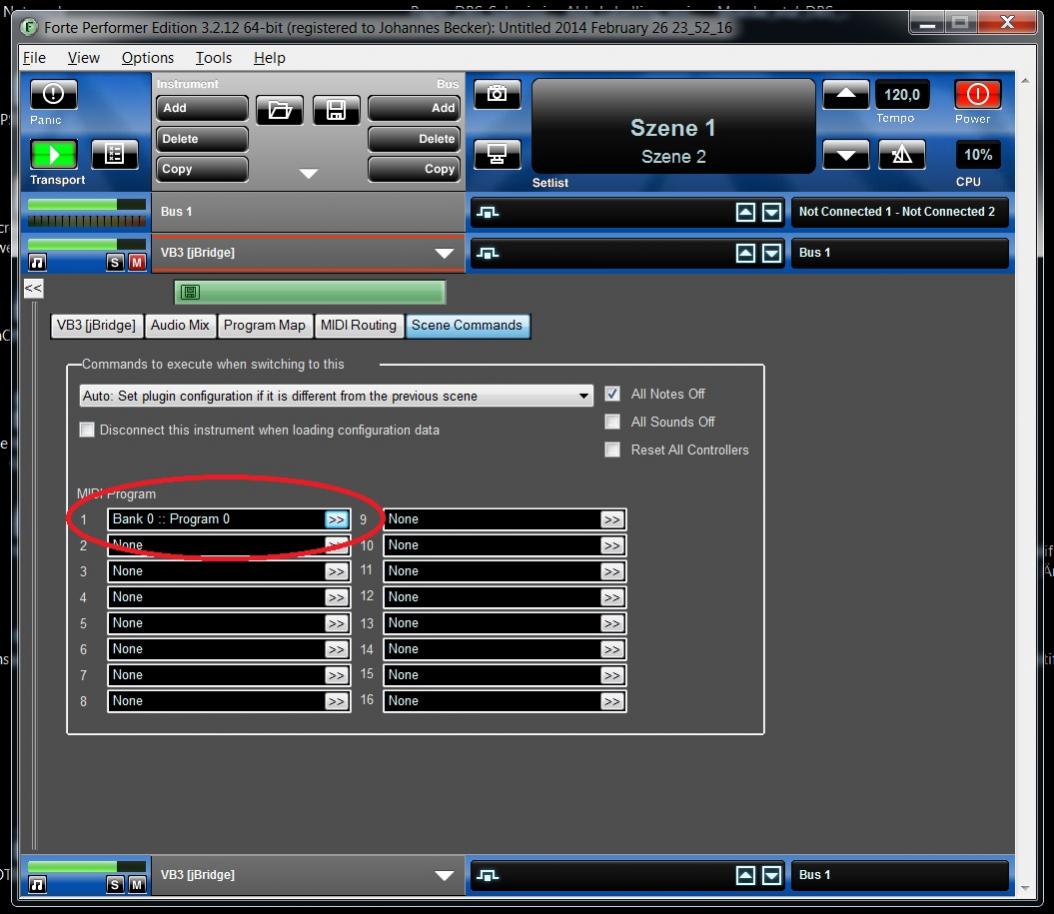Click the routing icon in the bottom VB3 strip
Viewport: 1054px width, 914px height.
(487, 875)
